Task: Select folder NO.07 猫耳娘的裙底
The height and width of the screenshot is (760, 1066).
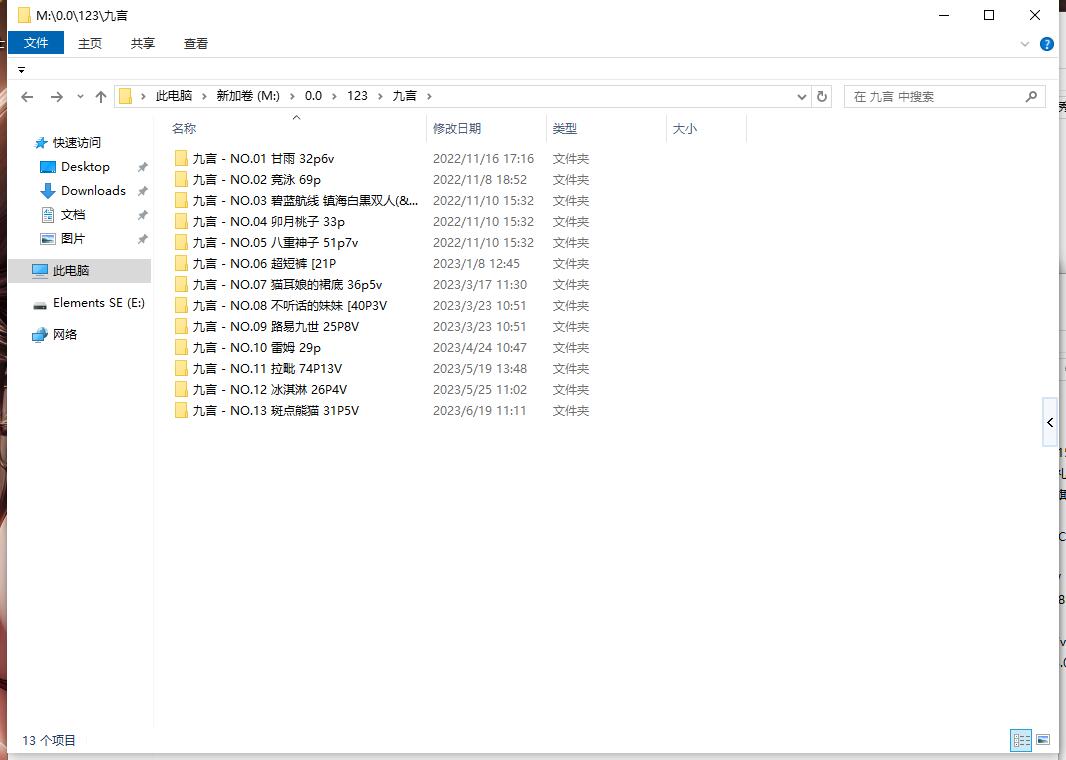Action: (x=287, y=285)
